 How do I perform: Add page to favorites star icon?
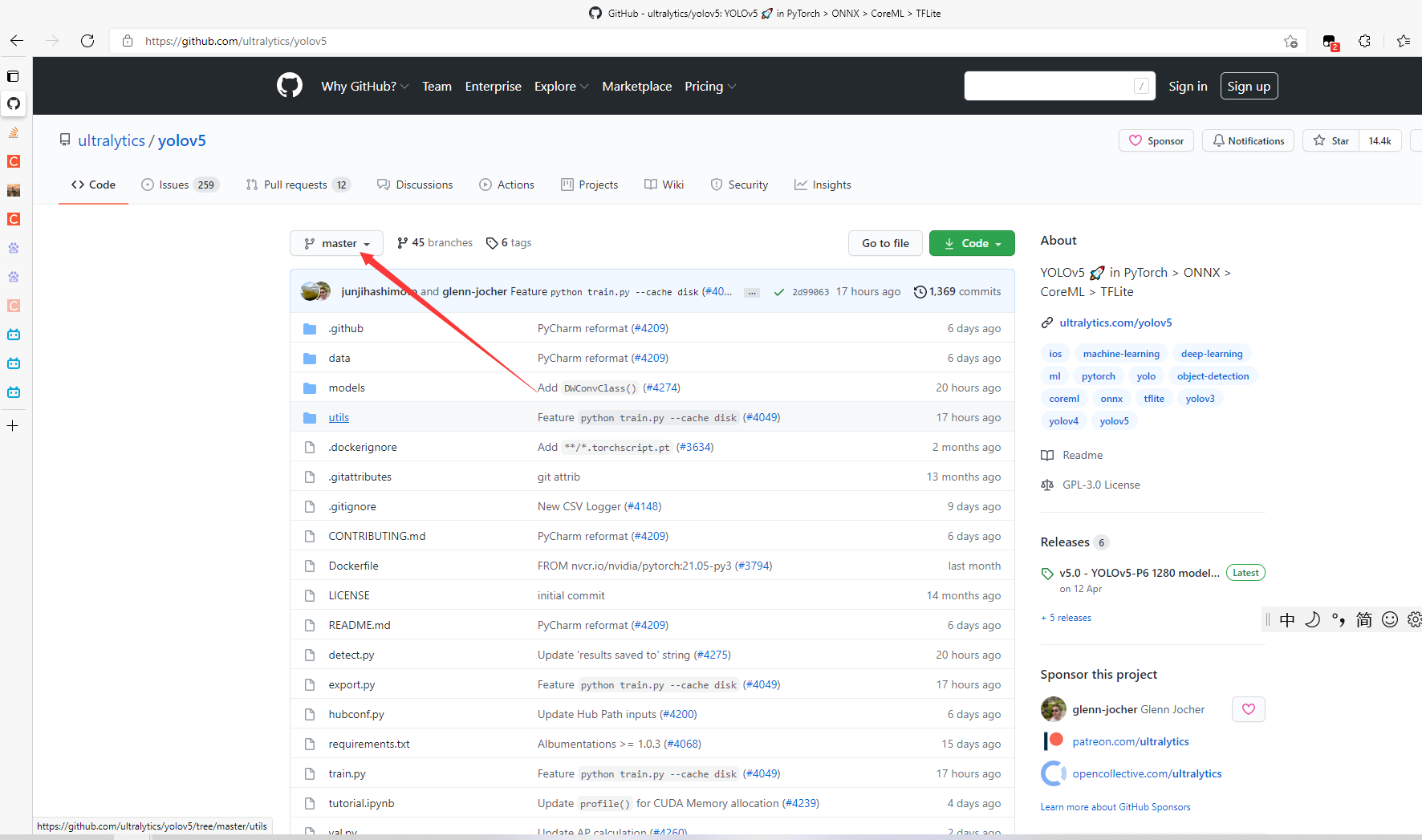click(1290, 41)
